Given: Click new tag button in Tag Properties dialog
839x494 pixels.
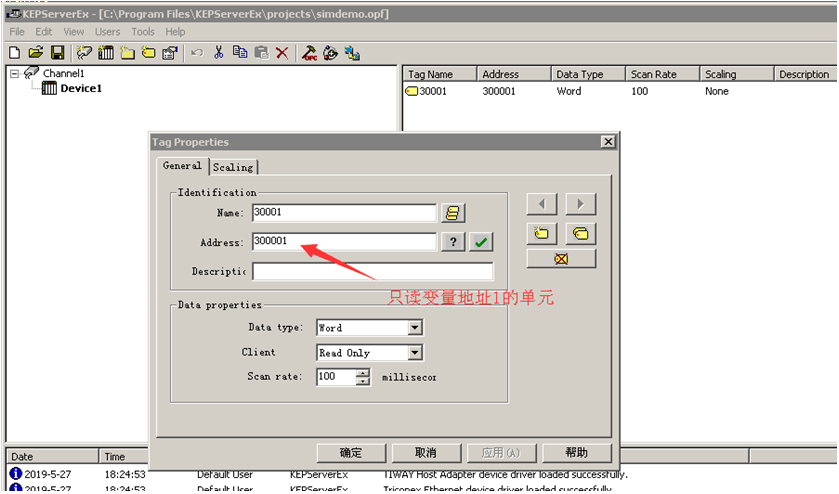Looking at the screenshot, I should 541,233.
